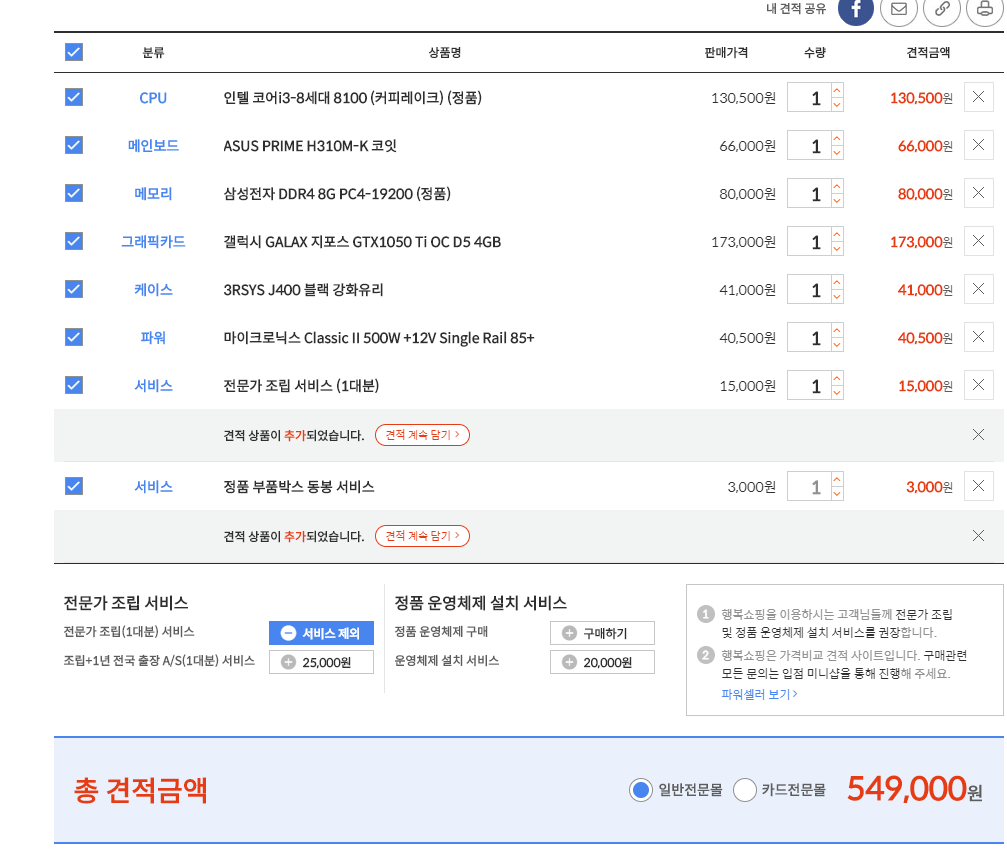Uncheck the 케이스 row checkbox
The image size is (1007, 854).
pyautogui.click(x=74, y=289)
